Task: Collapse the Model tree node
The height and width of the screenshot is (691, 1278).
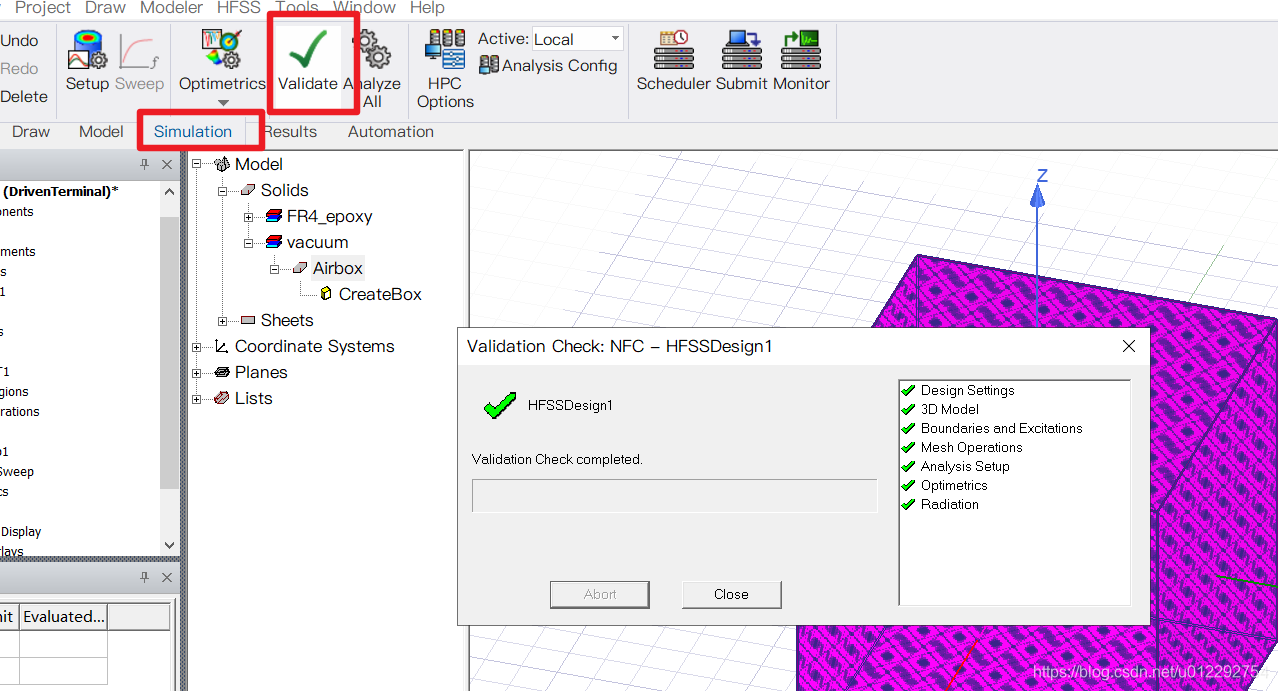Action: pos(197,164)
